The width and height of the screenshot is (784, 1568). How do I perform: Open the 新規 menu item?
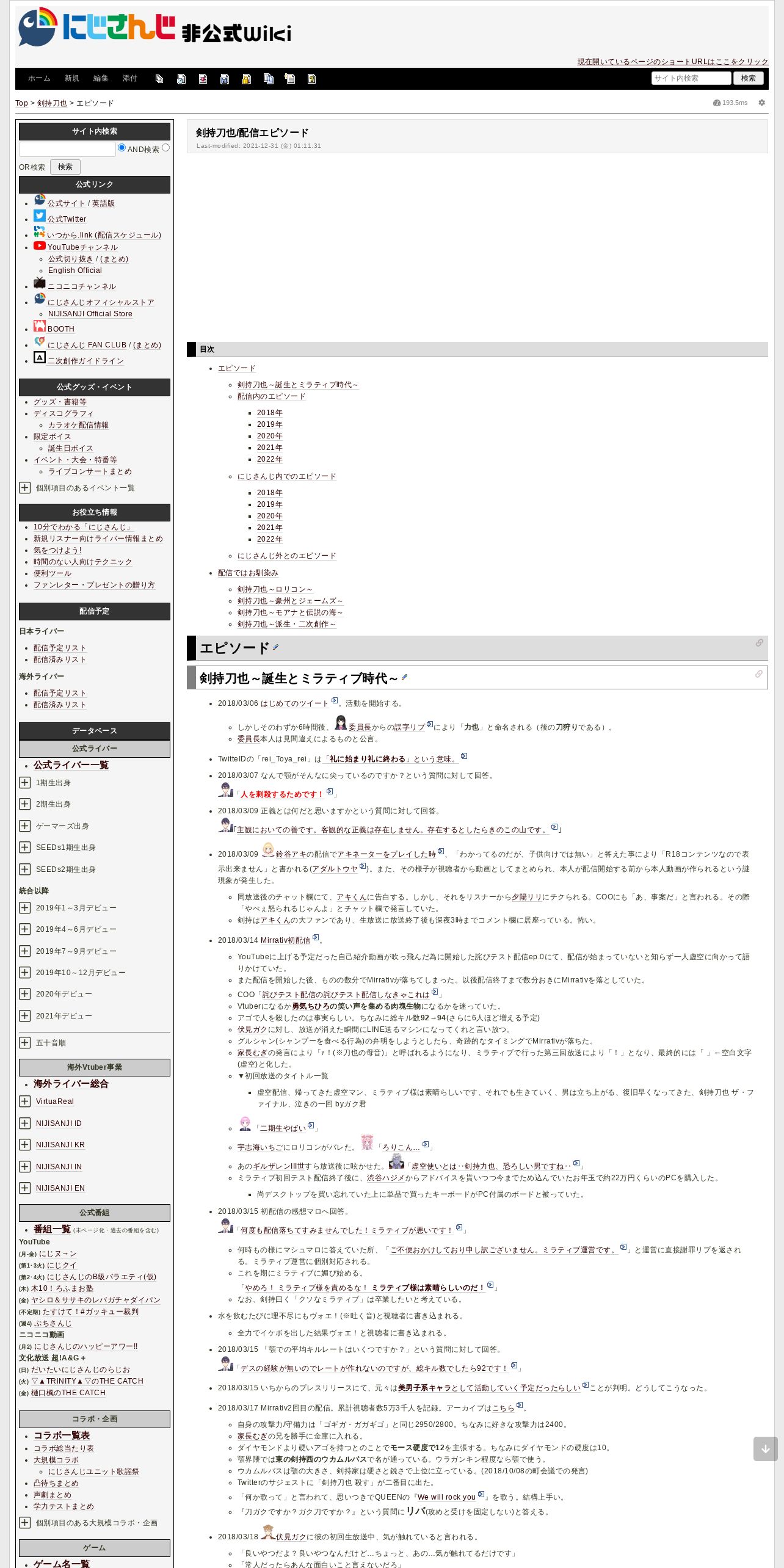[x=72, y=79]
